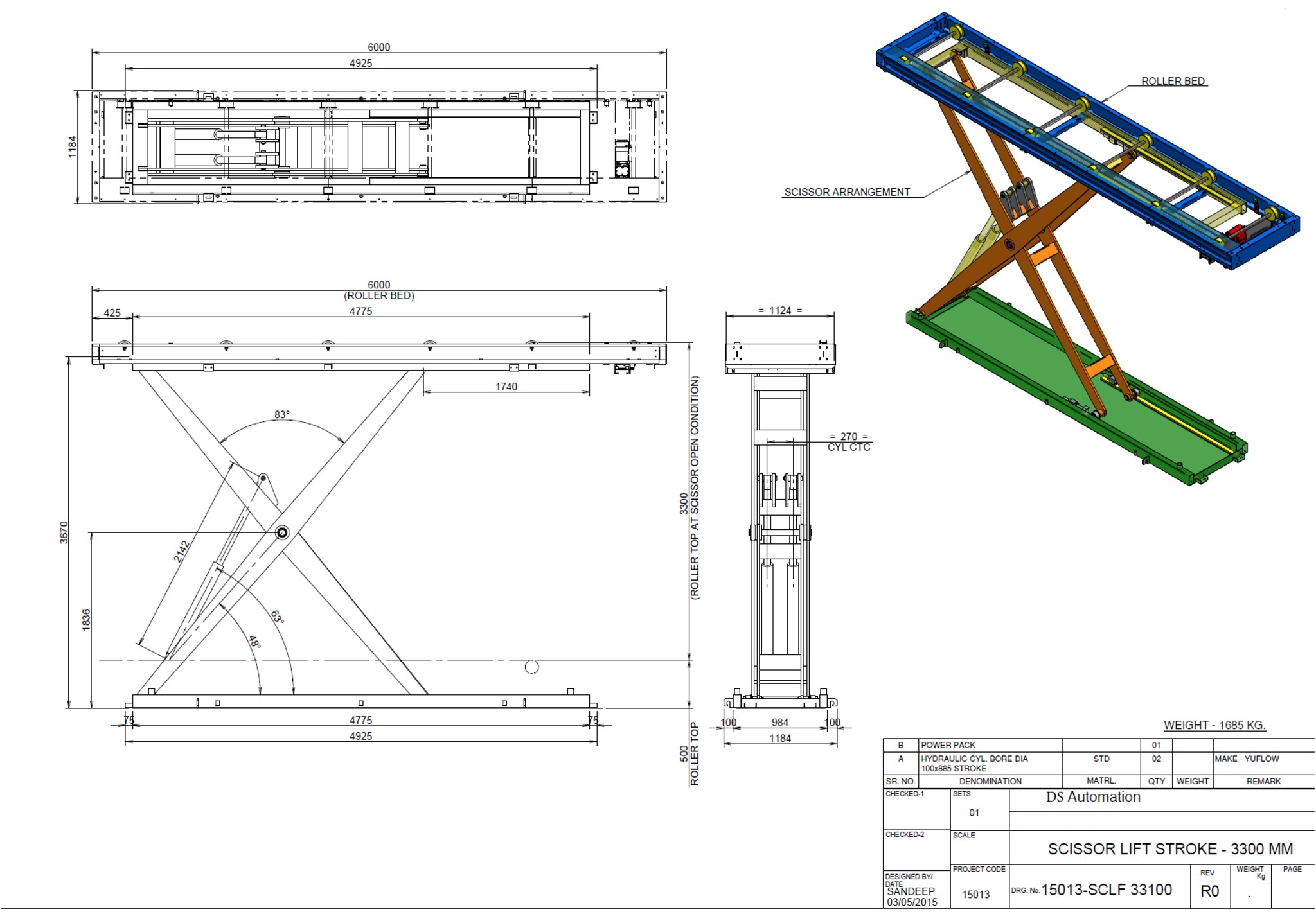The image size is (1316, 912).
Task: Click the SCISSOR LIFT STROKE - 3300 MM title
Action: coord(1170,849)
